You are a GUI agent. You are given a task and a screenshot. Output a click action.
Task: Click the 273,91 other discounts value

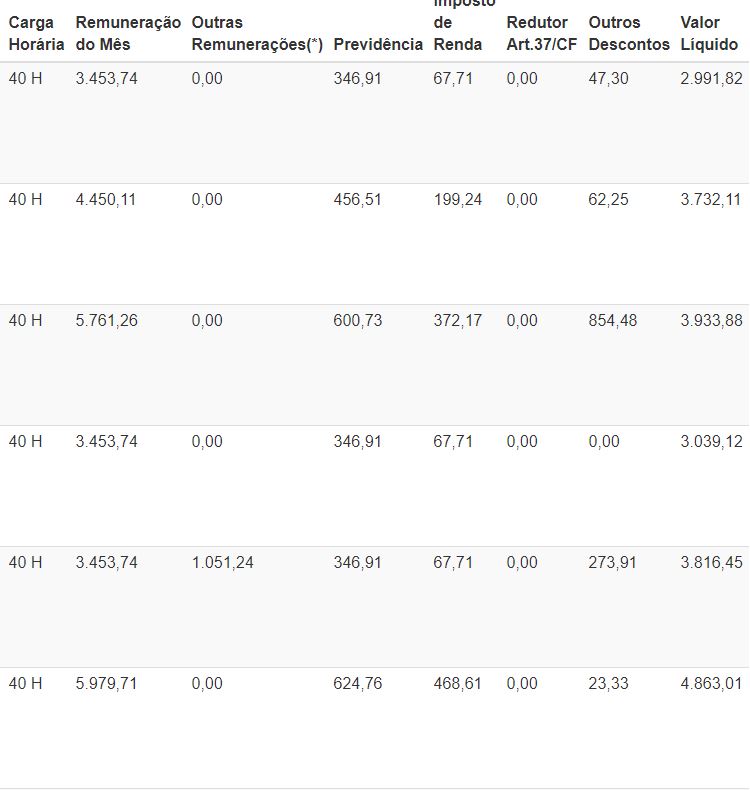pyautogui.click(x=612, y=563)
